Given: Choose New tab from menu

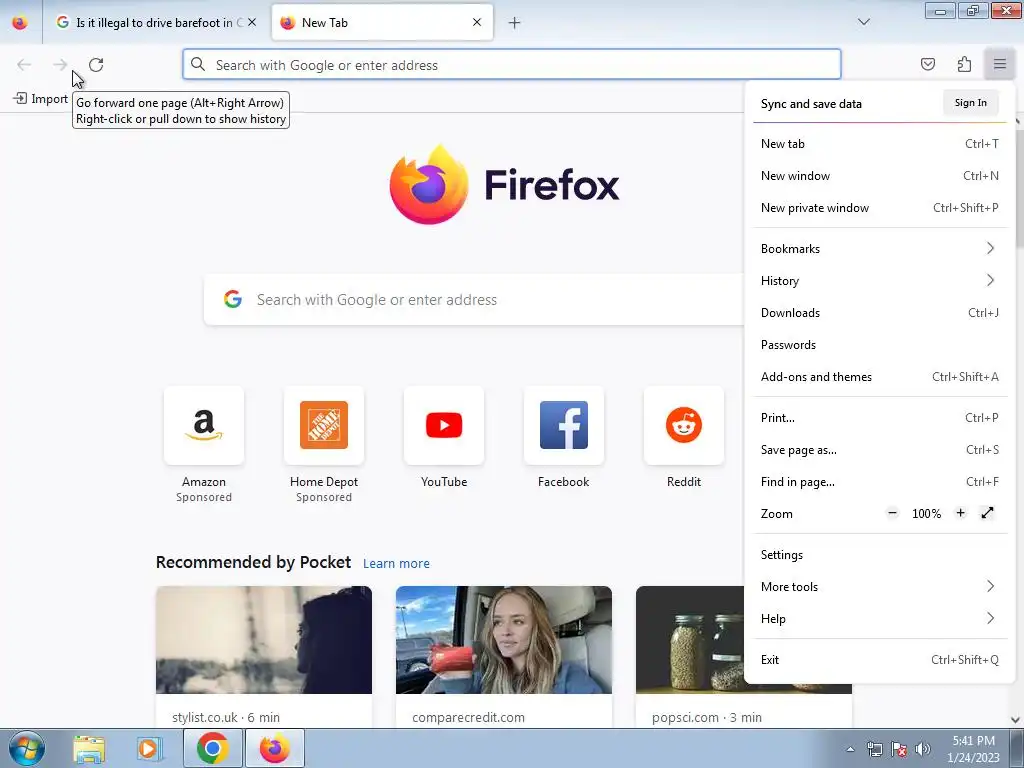Looking at the screenshot, I should coord(880,144).
